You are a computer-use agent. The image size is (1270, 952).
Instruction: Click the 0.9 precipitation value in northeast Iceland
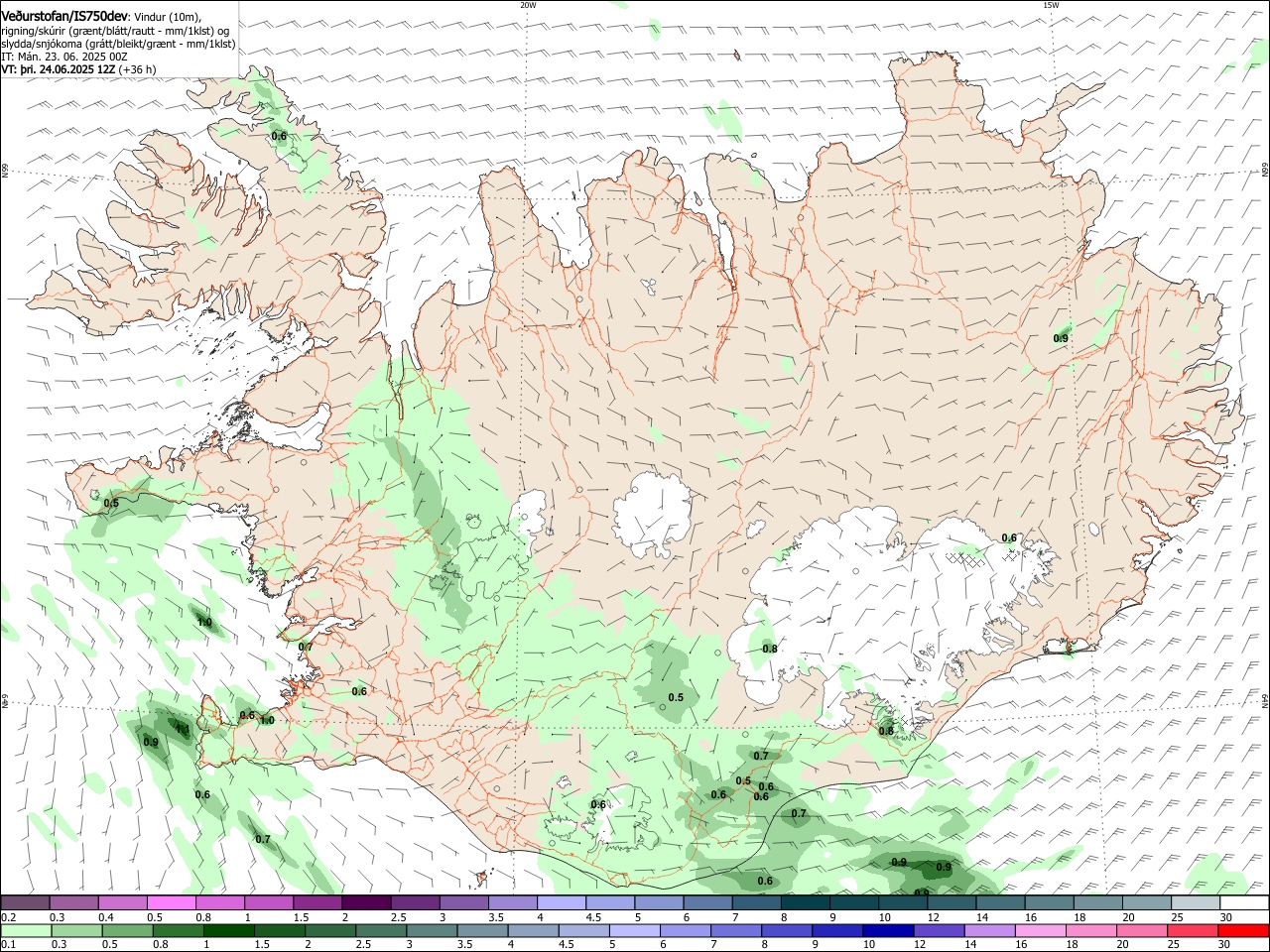(1061, 338)
